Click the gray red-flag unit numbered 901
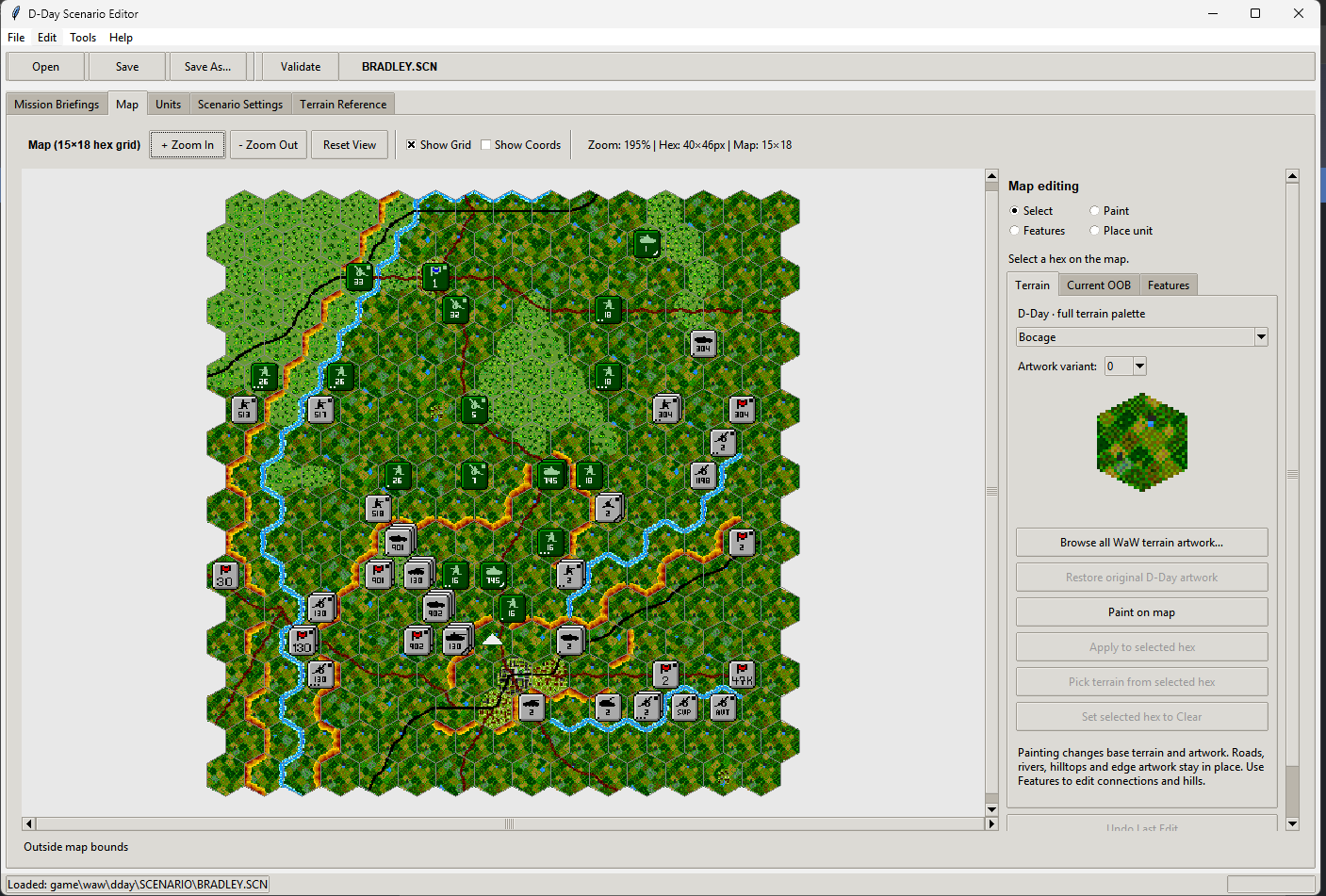Viewport: 1326px width, 896px height. click(379, 575)
